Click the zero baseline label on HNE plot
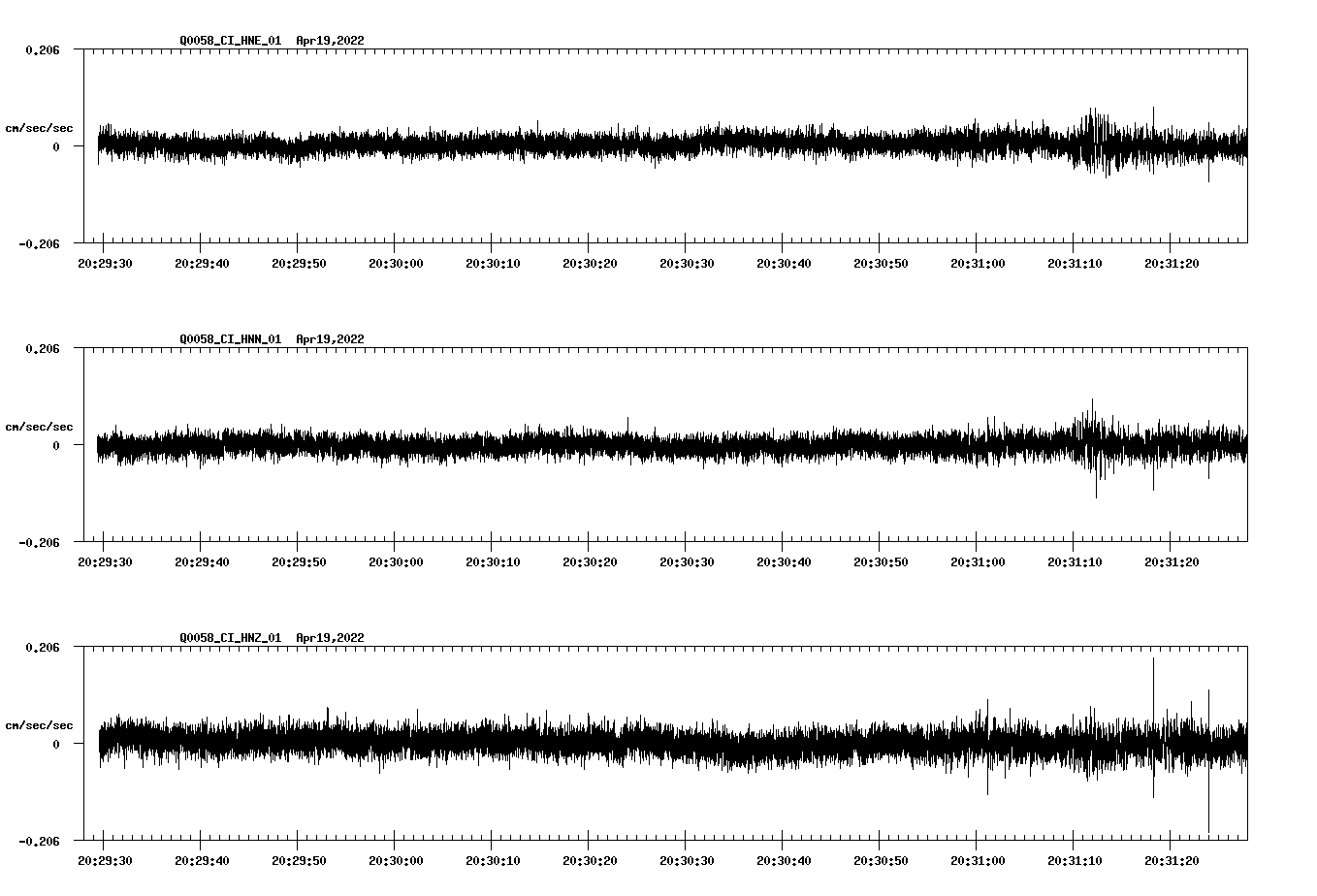The width and height of the screenshot is (1317, 896). [x=56, y=146]
